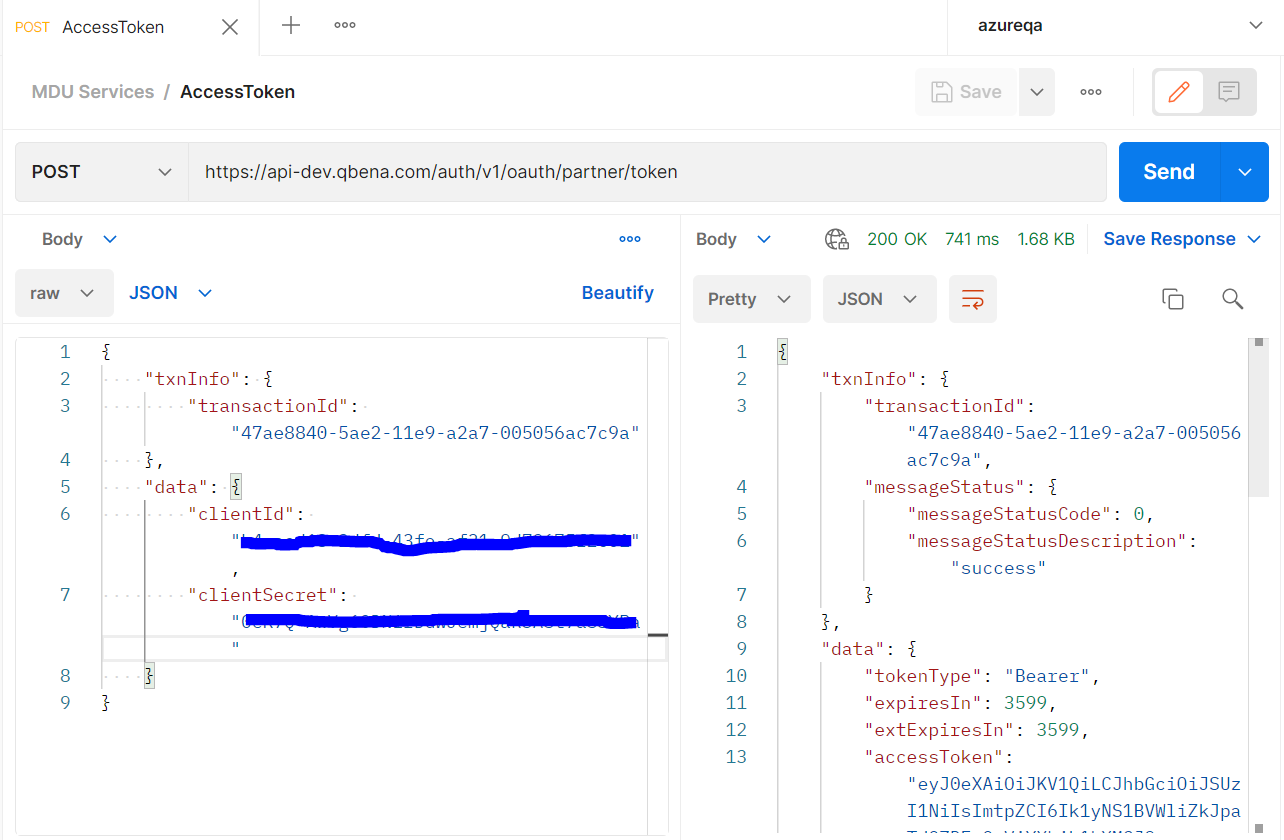Click the AccessToken request name

(x=237, y=92)
